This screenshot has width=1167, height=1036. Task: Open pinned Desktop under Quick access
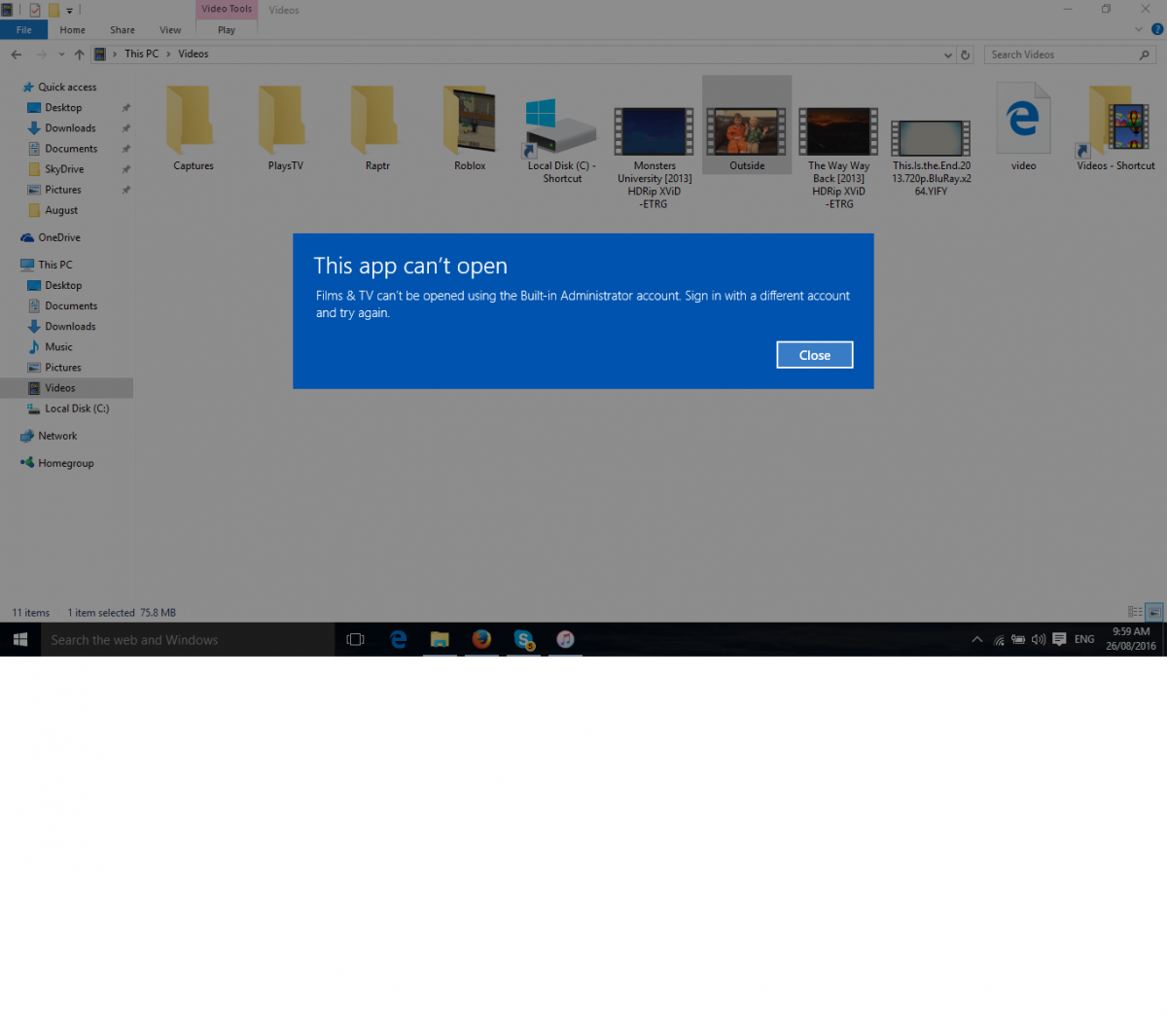[63, 108]
